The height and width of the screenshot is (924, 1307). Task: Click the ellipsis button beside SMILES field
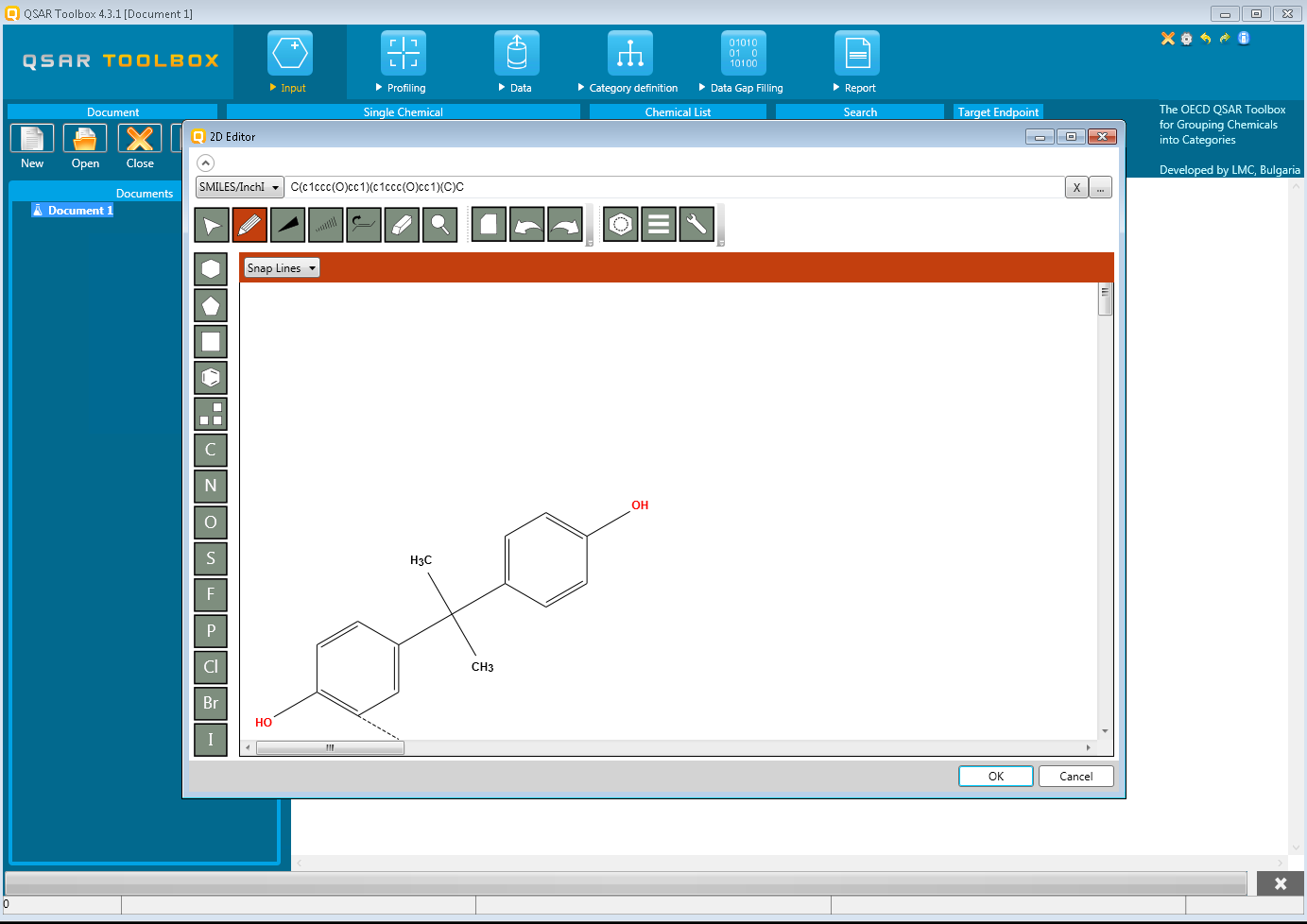click(x=1100, y=187)
